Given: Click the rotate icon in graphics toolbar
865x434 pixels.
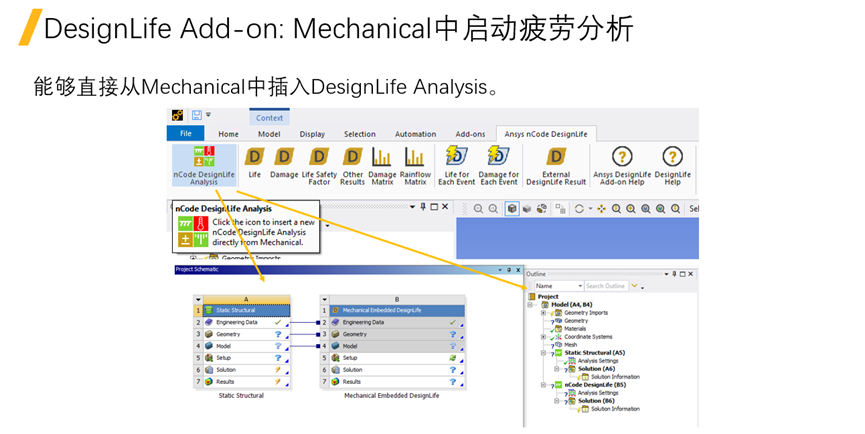Looking at the screenshot, I should 579,208.
